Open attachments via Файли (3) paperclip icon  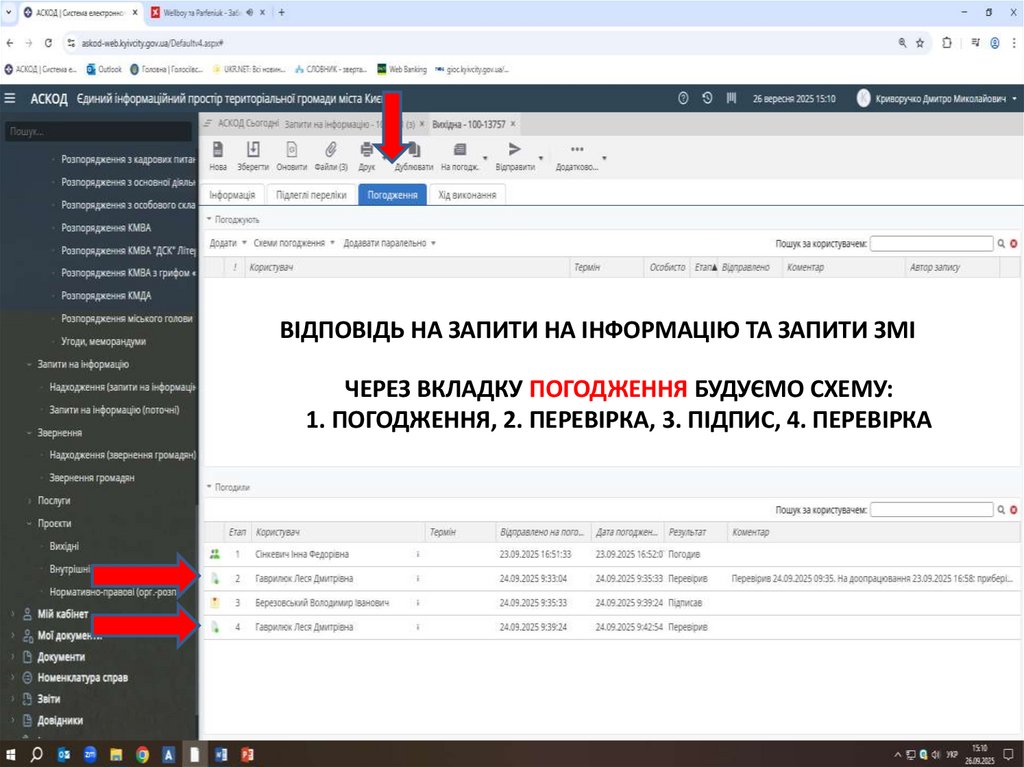point(330,150)
